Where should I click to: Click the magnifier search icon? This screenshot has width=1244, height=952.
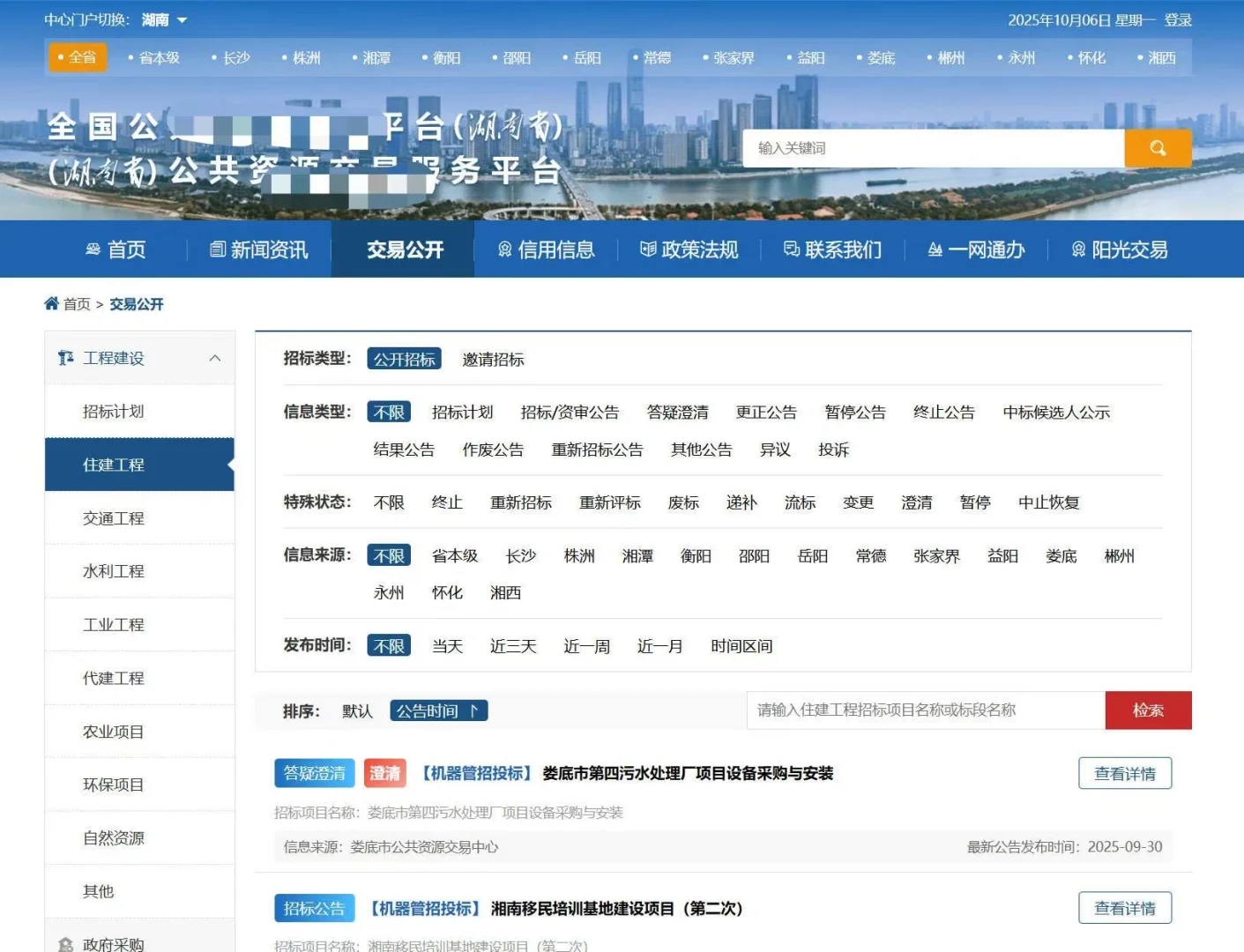pos(1158,148)
